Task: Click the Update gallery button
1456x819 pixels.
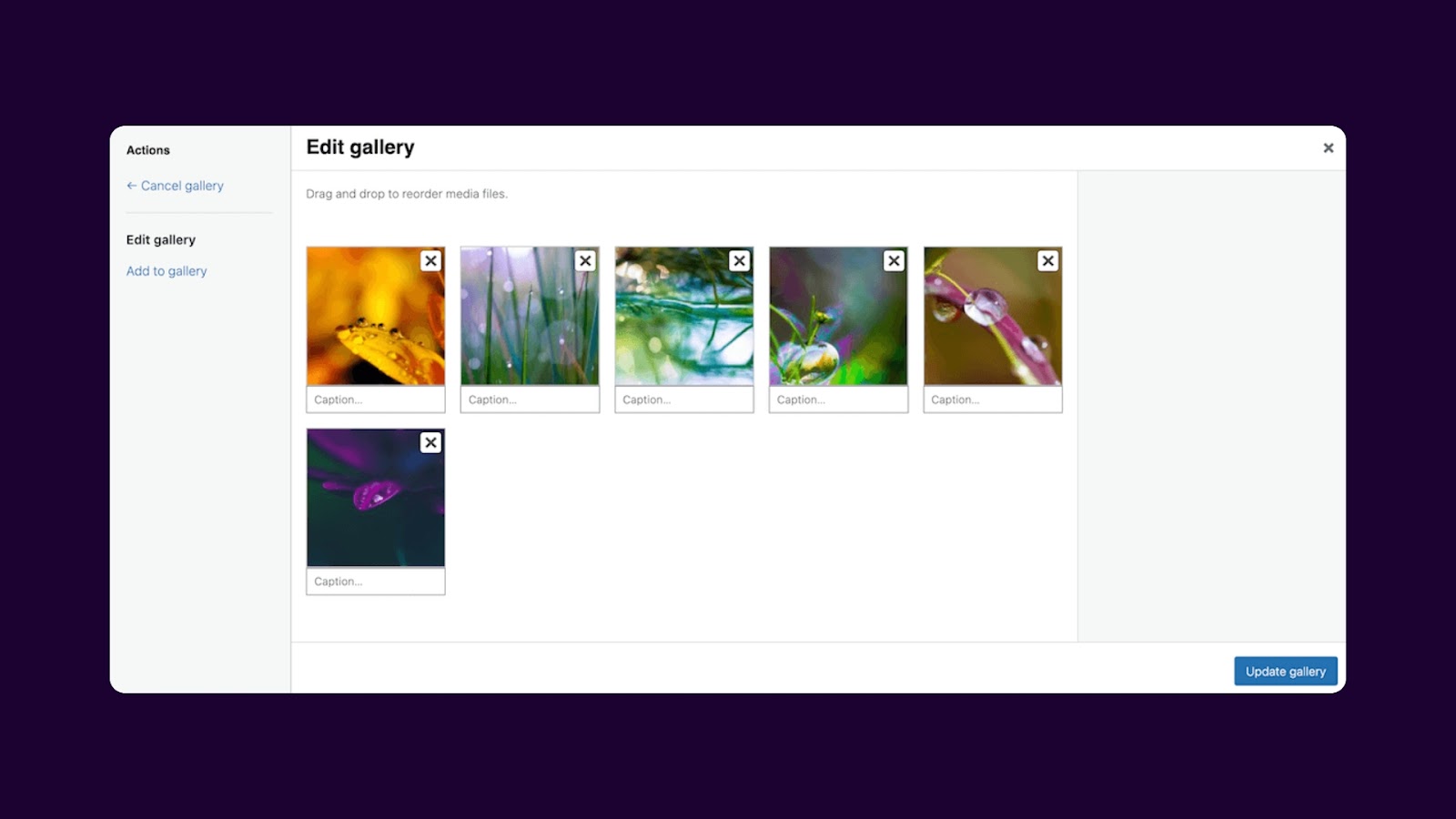Action: point(1286,672)
